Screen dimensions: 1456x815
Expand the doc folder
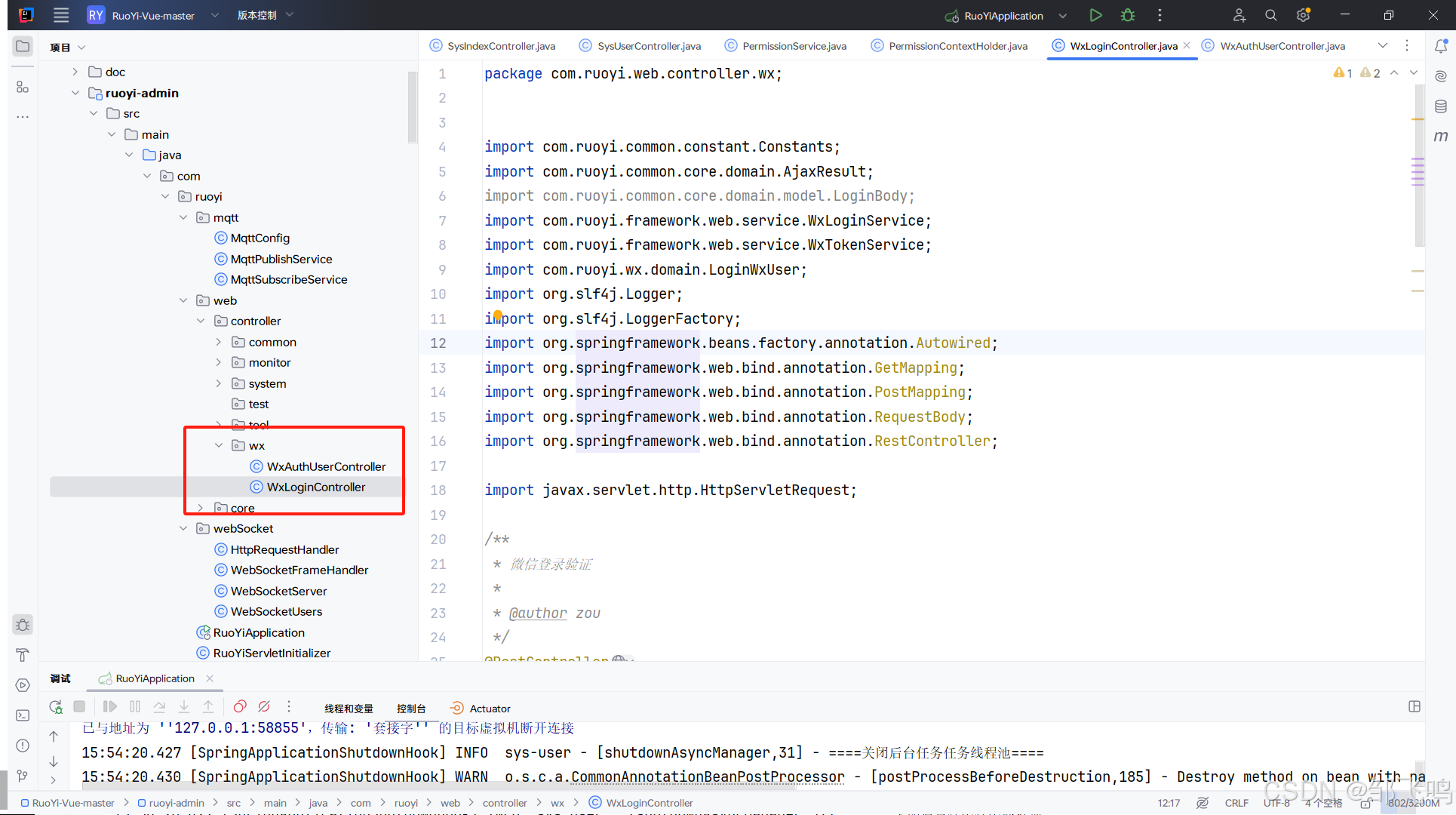click(x=75, y=72)
